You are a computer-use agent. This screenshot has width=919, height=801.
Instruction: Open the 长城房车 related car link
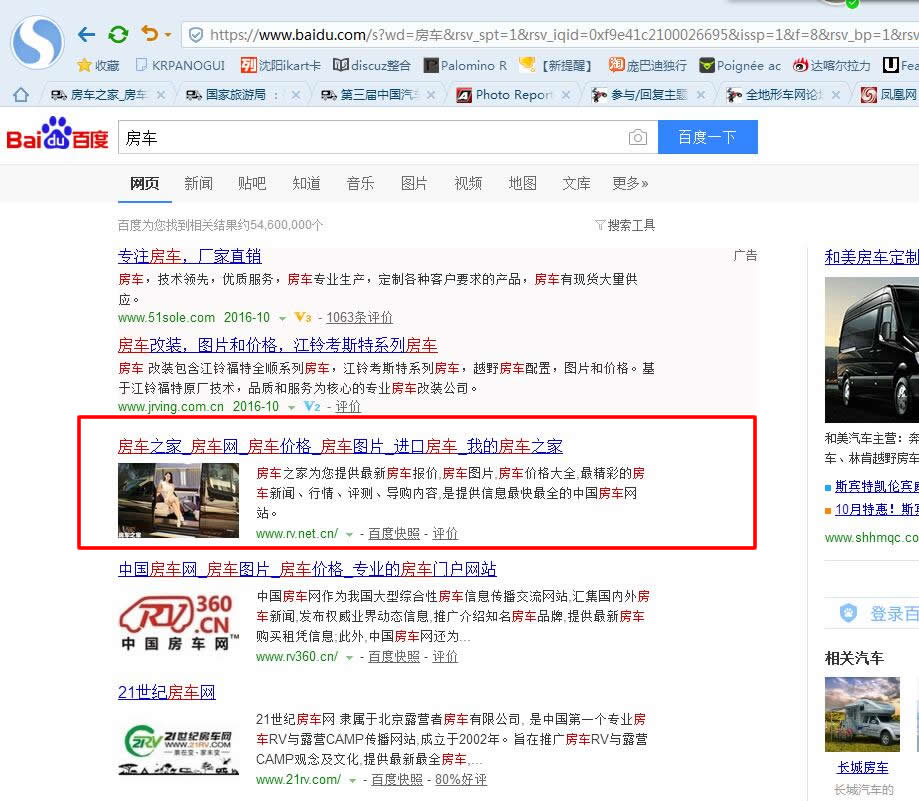click(863, 767)
